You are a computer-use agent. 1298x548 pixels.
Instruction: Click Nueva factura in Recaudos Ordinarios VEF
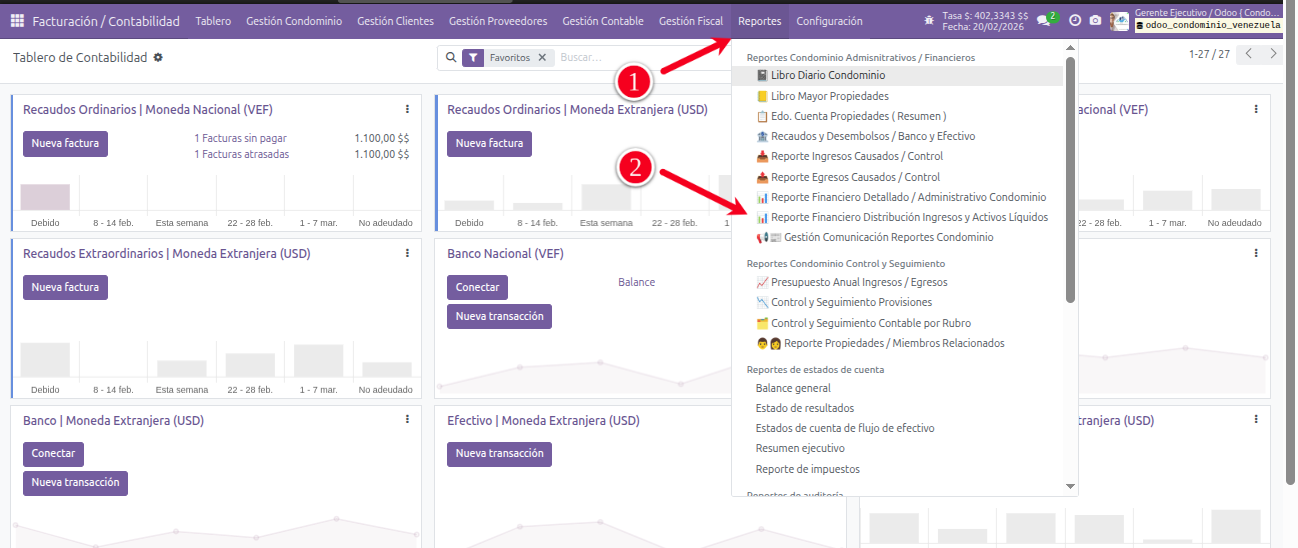coord(65,144)
